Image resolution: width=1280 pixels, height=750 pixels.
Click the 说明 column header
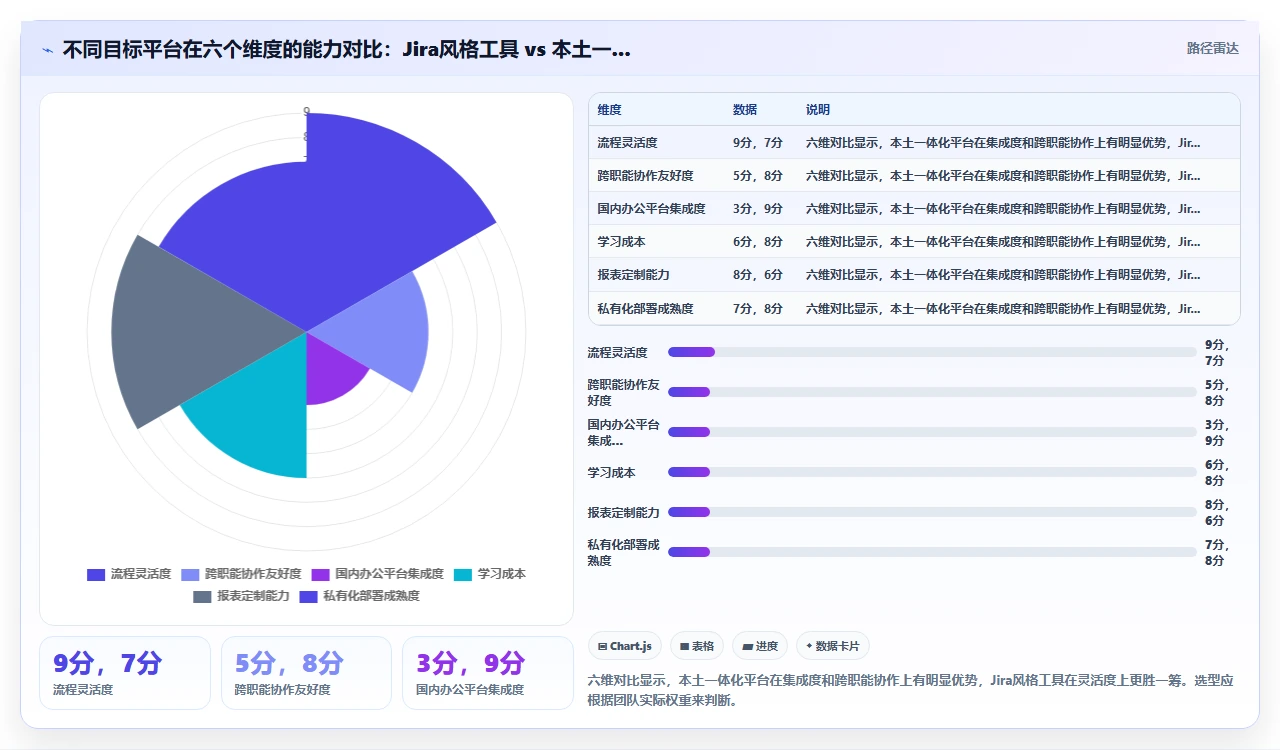point(818,110)
